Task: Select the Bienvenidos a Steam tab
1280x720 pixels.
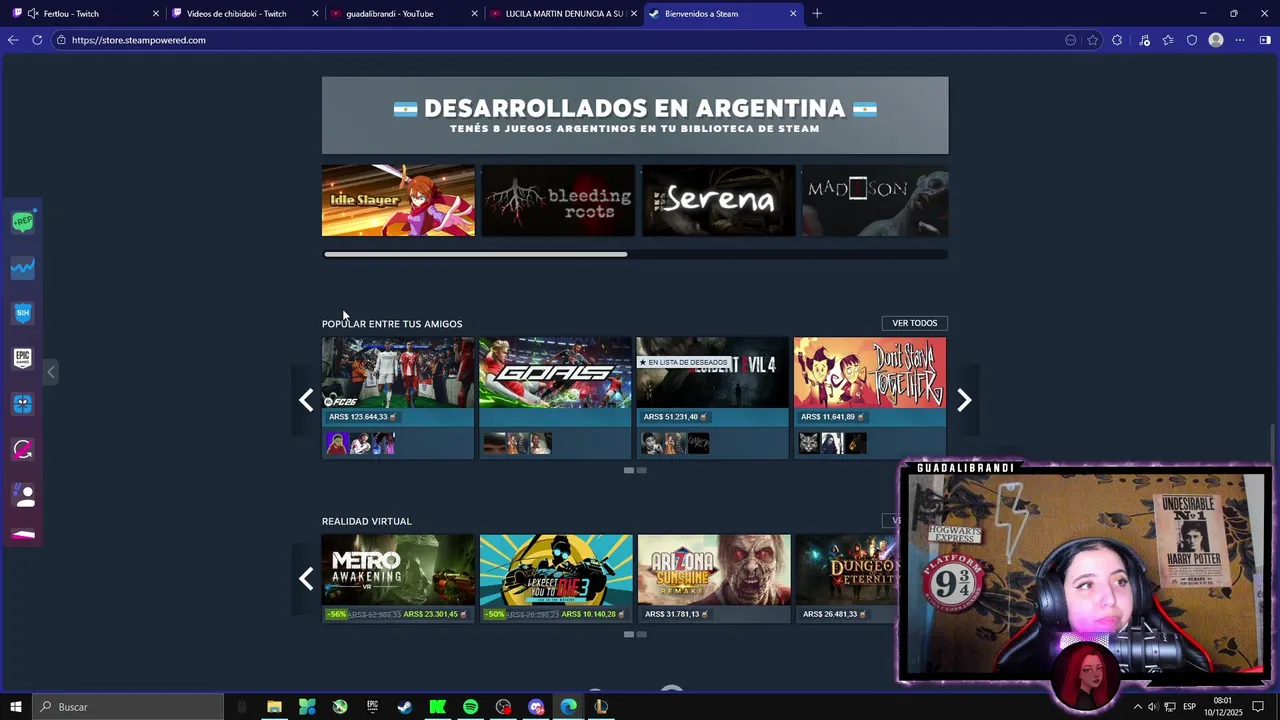Action: point(722,14)
